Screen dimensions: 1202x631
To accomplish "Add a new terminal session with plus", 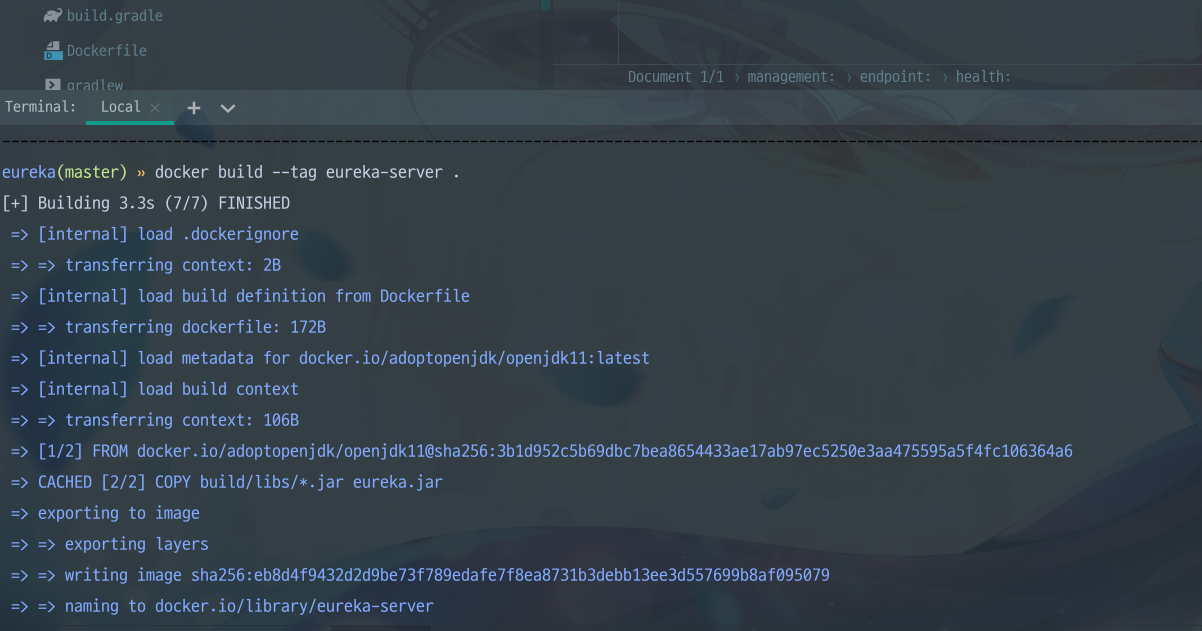I will pos(194,107).
